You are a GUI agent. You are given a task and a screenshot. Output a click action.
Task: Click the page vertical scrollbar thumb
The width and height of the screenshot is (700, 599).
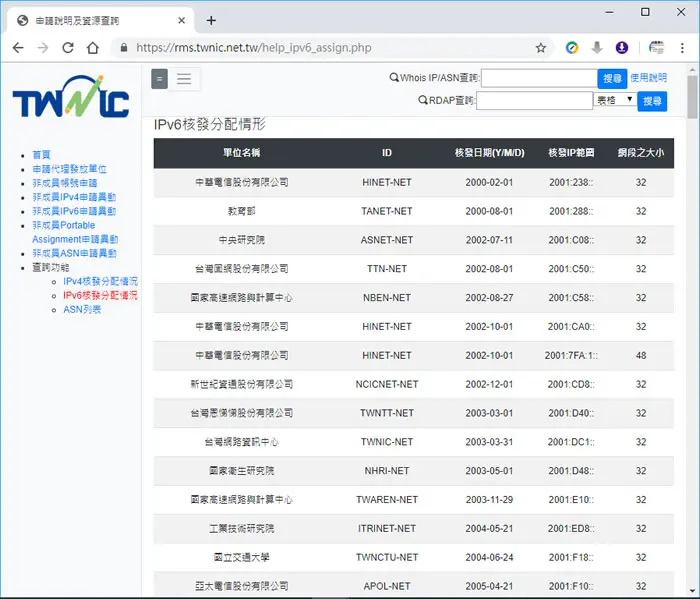tap(692, 97)
